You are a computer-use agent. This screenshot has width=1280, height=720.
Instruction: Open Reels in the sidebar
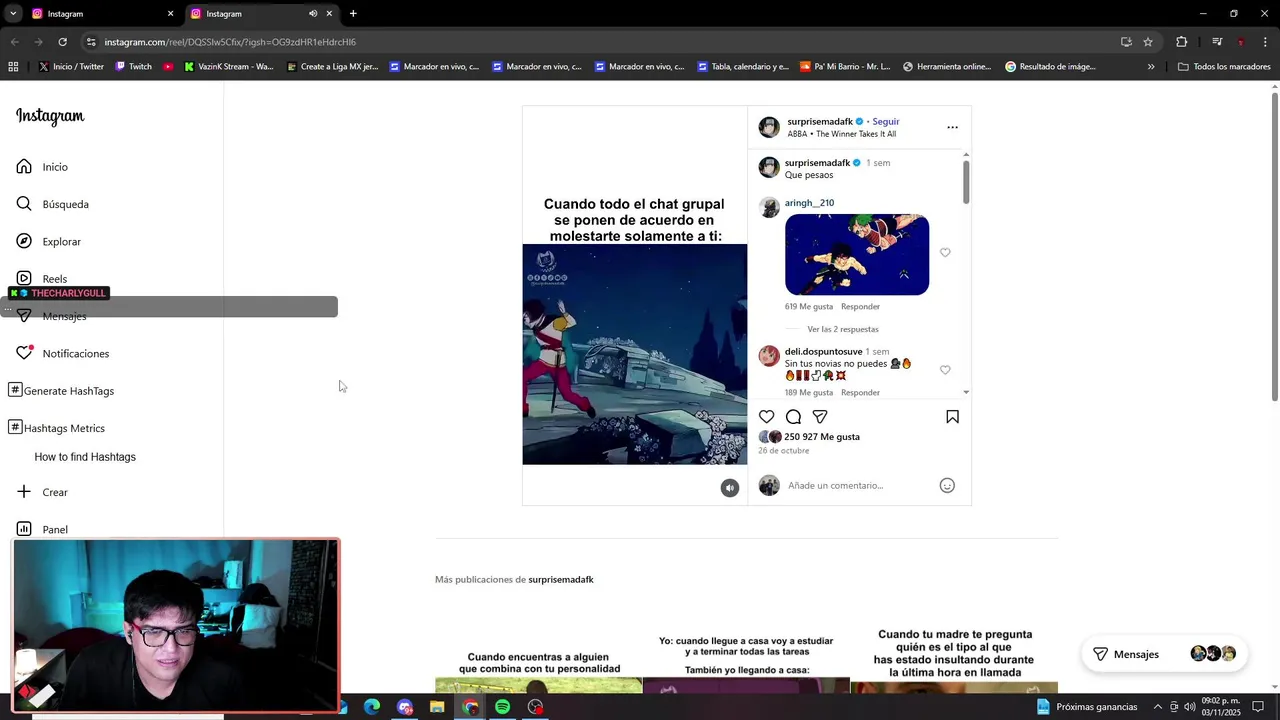[41, 279]
